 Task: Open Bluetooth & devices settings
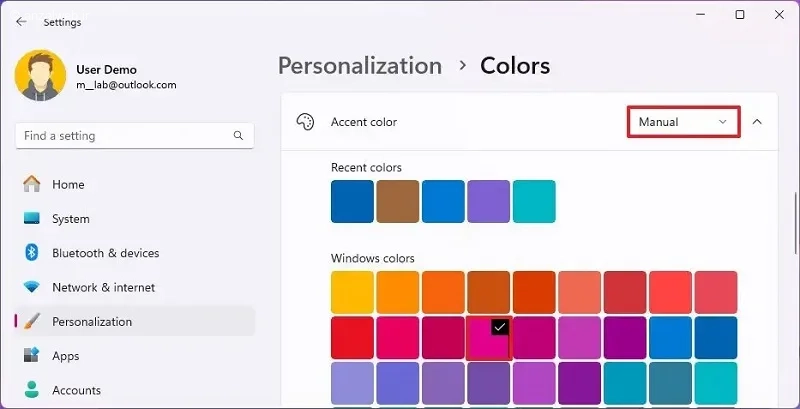135,253
